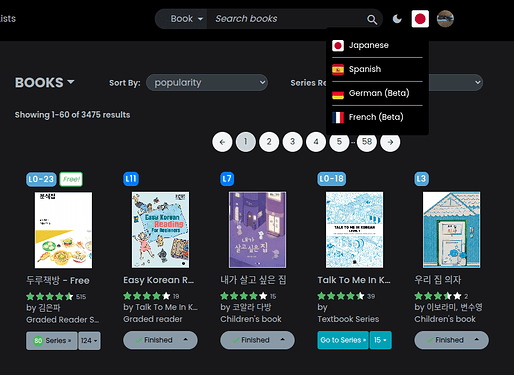This screenshot has width=514, height=375.
Task: Toggle Finished status on 내가 살고 싶은 집
Action: [x=251, y=340]
